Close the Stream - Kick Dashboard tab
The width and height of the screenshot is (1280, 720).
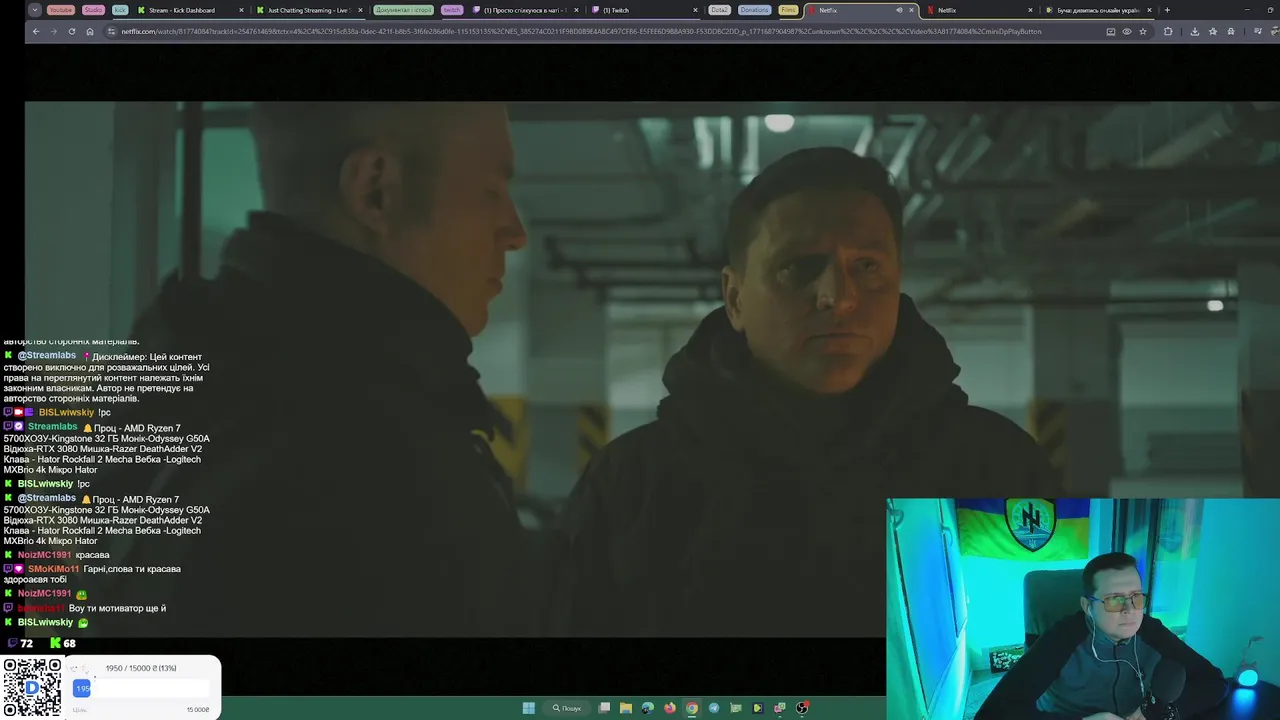click(x=241, y=10)
